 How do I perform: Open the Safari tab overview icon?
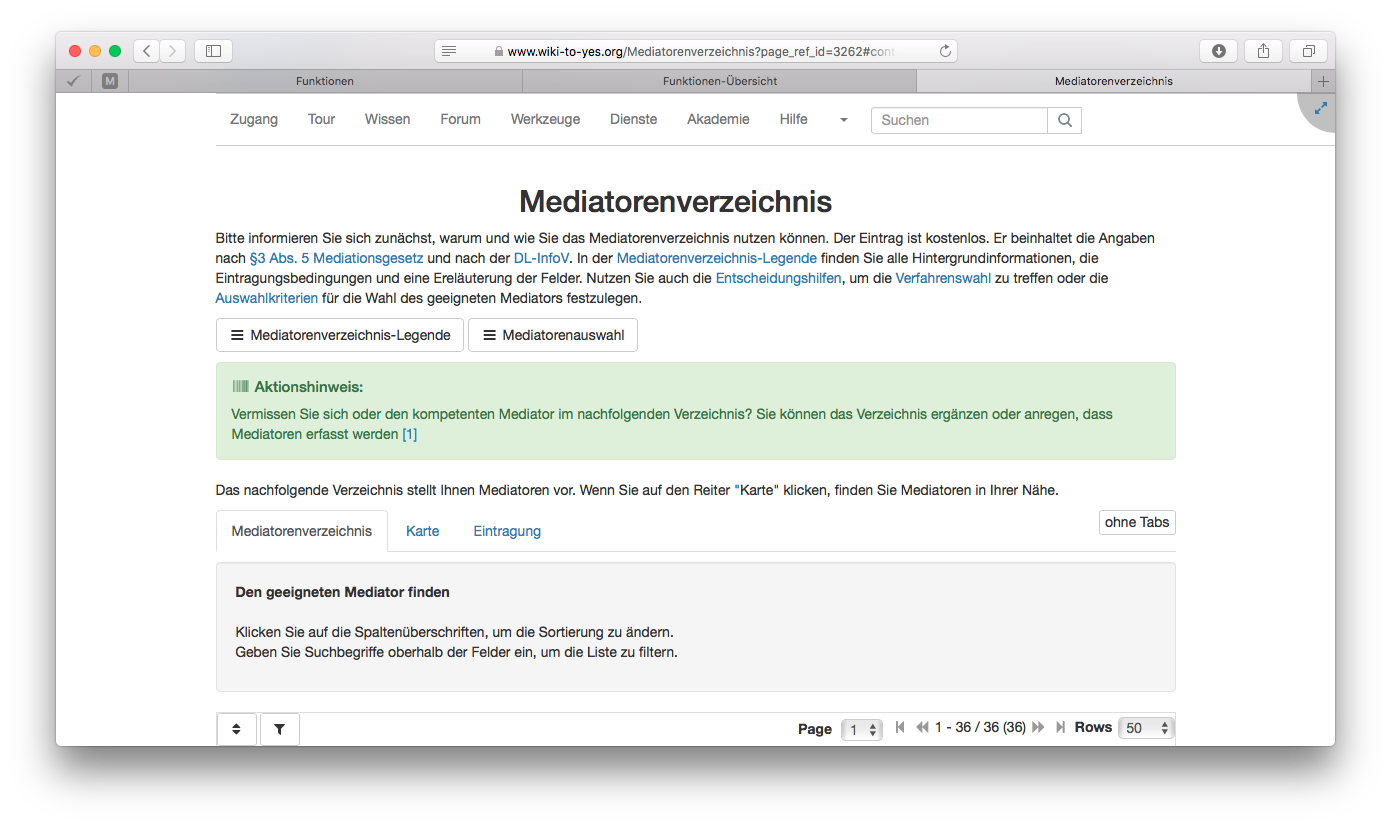(1308, 51)
